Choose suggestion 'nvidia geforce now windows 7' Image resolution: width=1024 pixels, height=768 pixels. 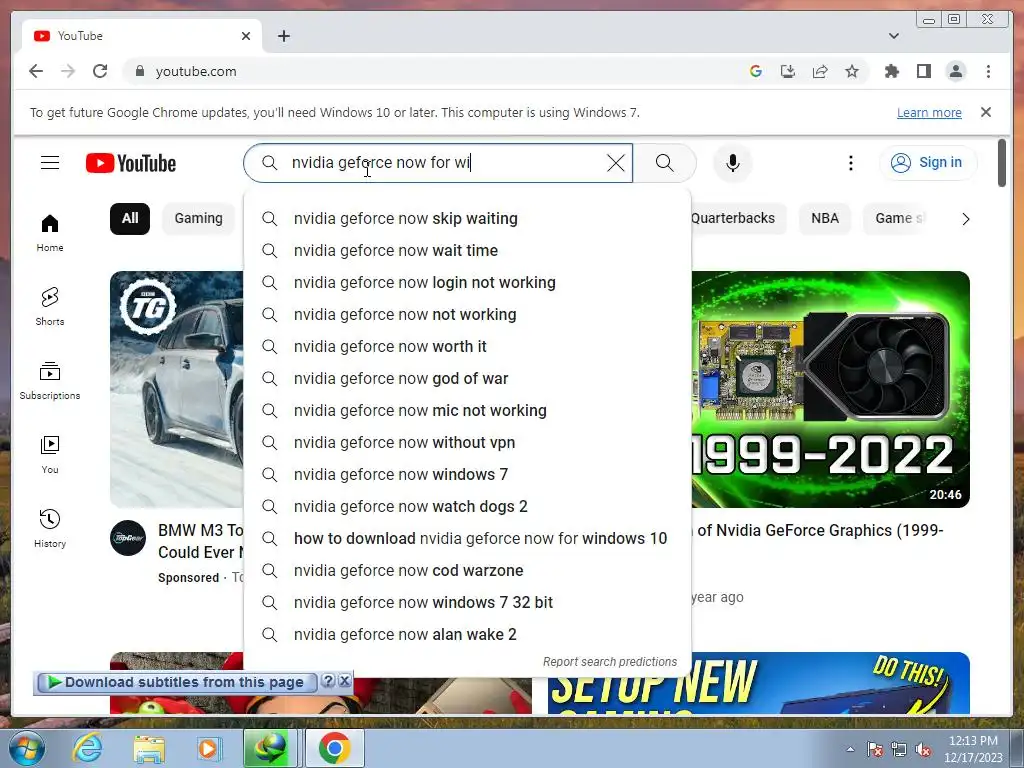pyautogui.click(x=467, y=474)
